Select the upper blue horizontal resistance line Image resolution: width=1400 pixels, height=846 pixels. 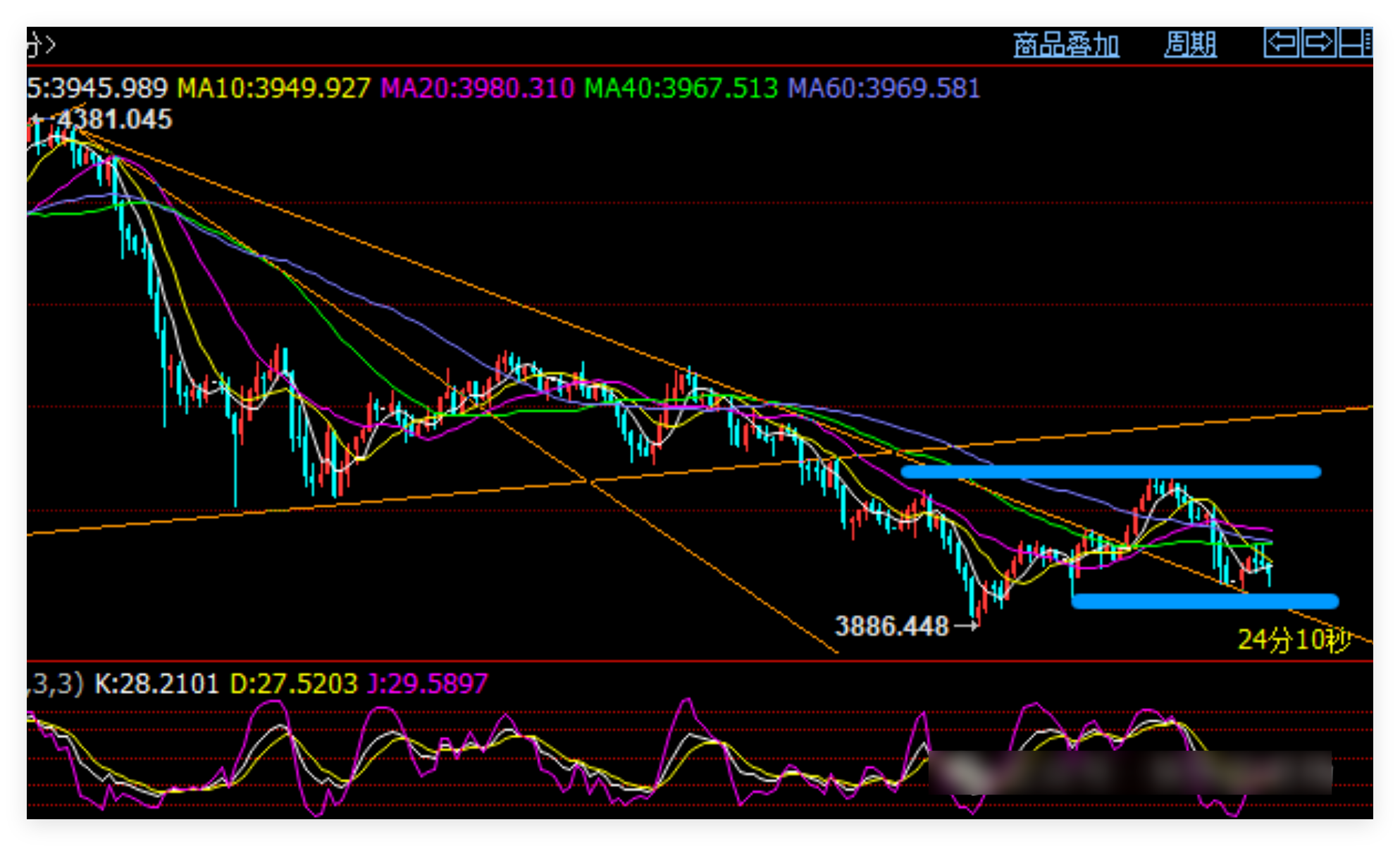[x=1110, y=472]
